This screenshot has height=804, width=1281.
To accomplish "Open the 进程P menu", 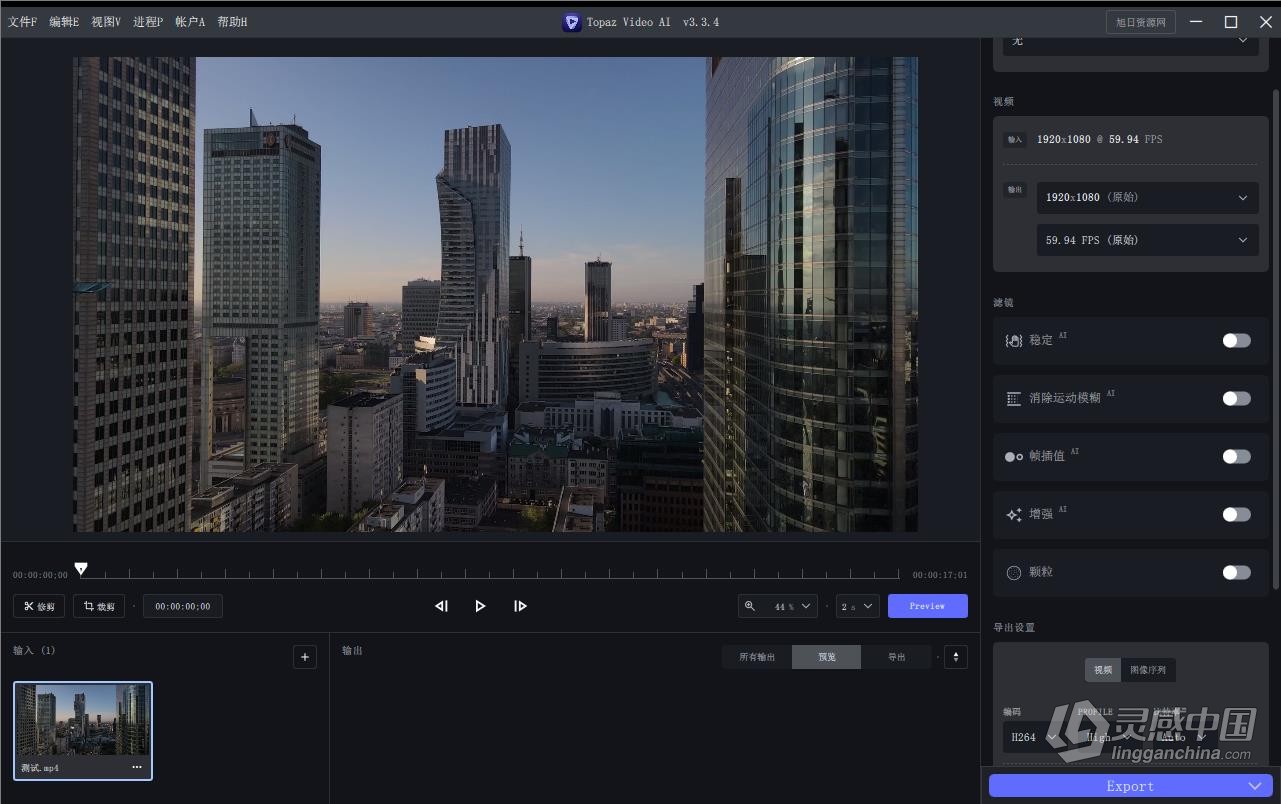I will pyautogui.click(x=148, y=22).
